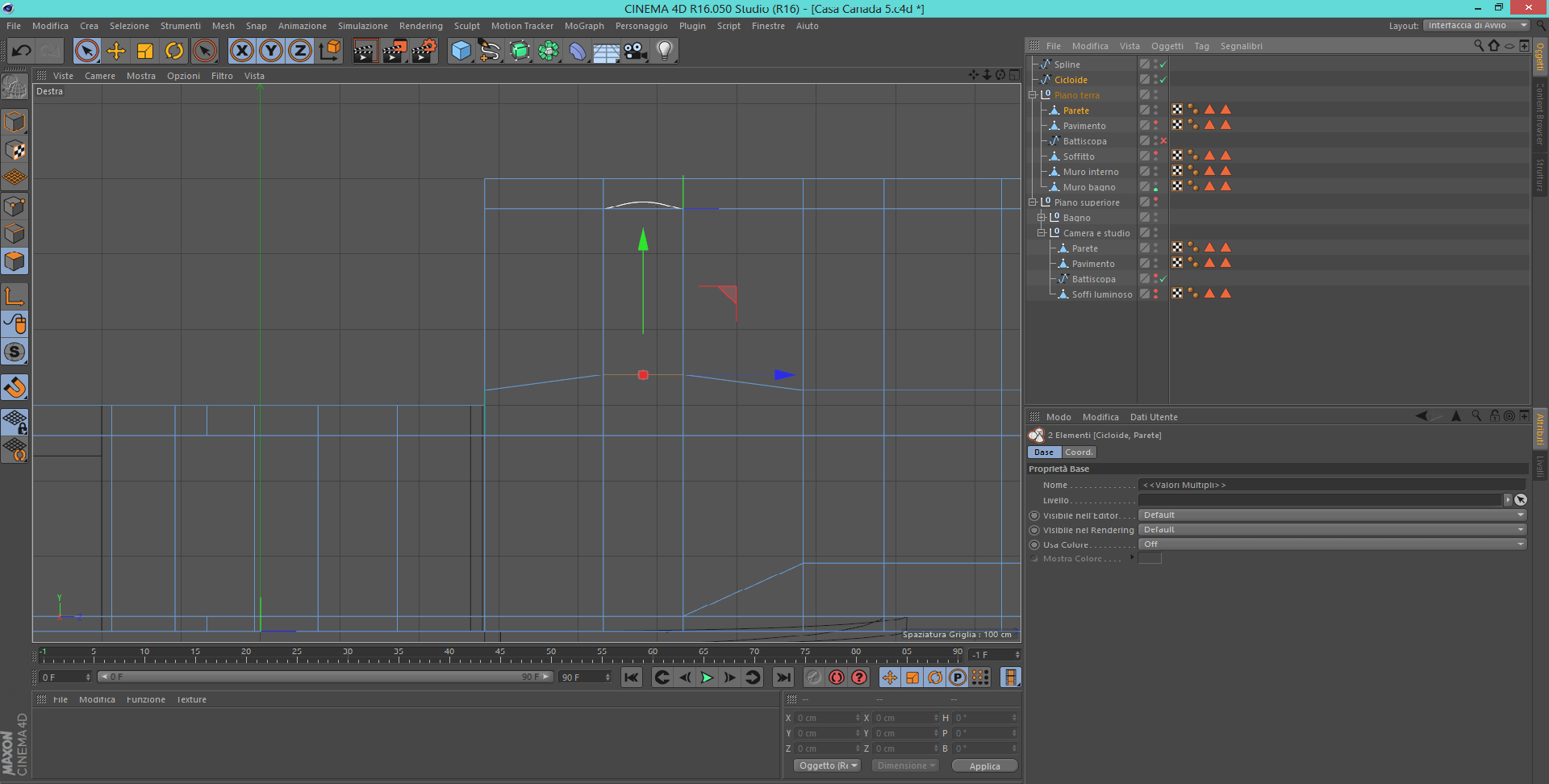Click the current frame field -1 F
Image resolution: width=1549 pixels, height=784 pixels.
point(995,655)
